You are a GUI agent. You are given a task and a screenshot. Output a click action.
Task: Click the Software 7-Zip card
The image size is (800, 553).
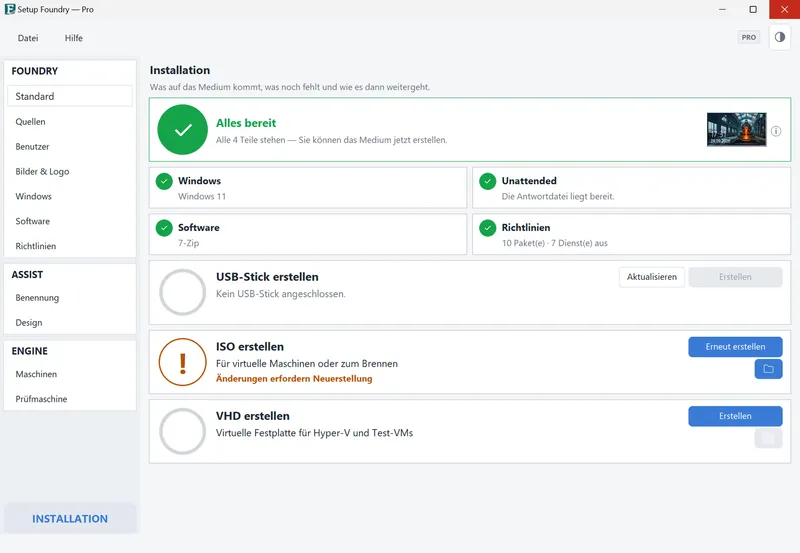[x=308, y=234]
